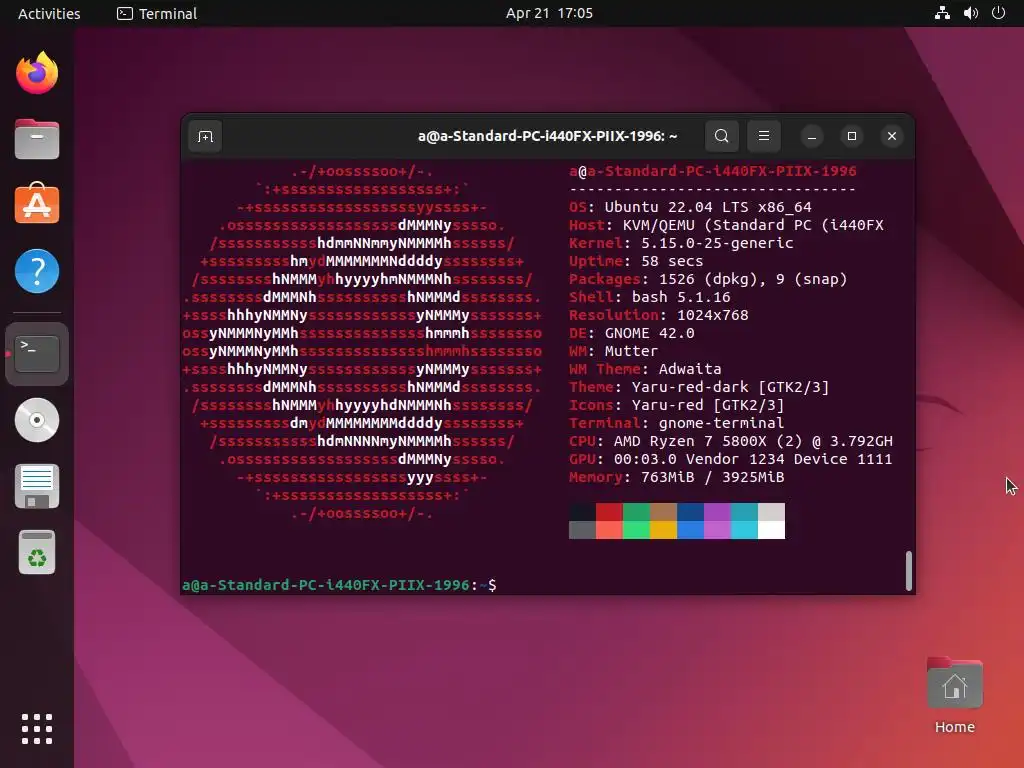Show Applications grid
Screen dimensions: 1024x768
tap(37, 729)
